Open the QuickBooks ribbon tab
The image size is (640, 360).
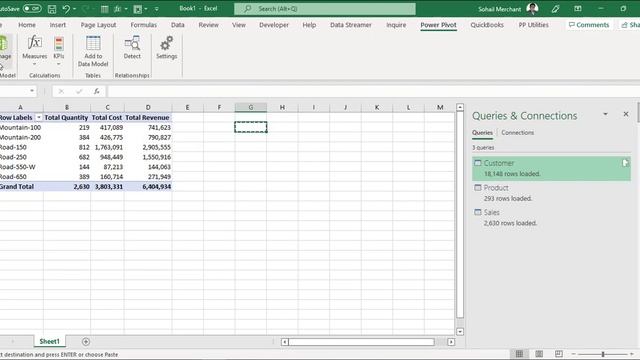pos(487,25)
